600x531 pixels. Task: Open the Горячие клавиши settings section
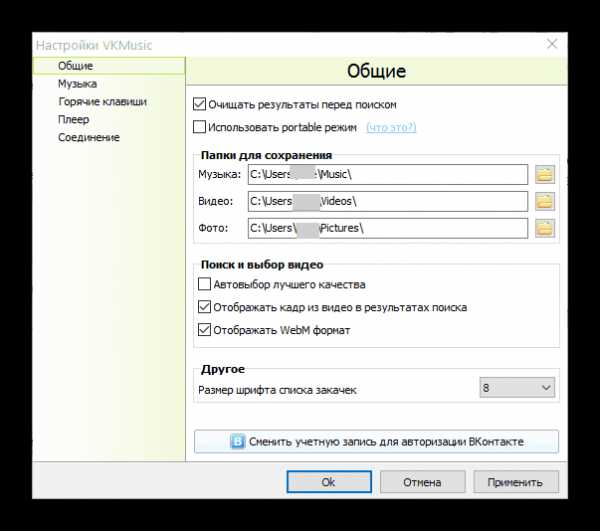(x=103, y=102)
